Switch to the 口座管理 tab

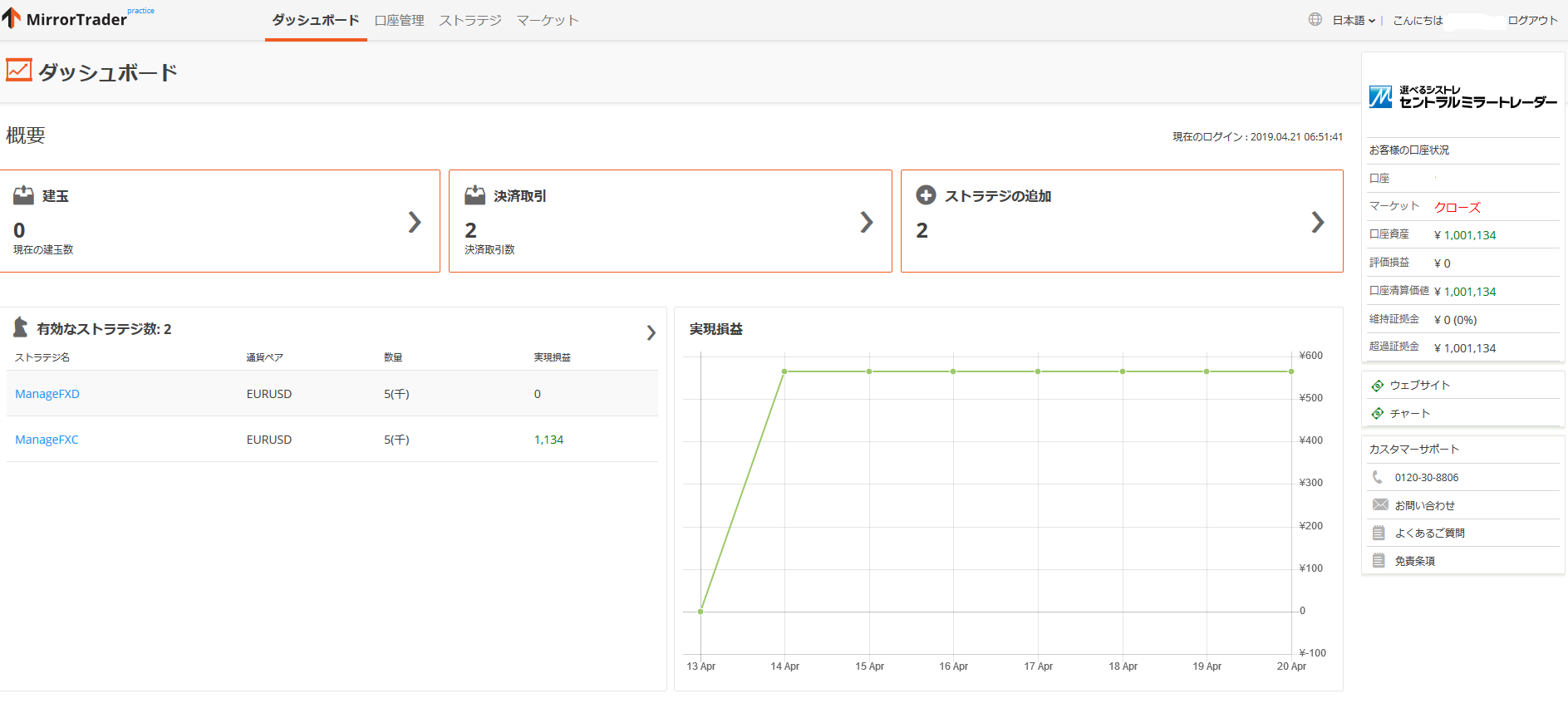(x=399, y=21)
